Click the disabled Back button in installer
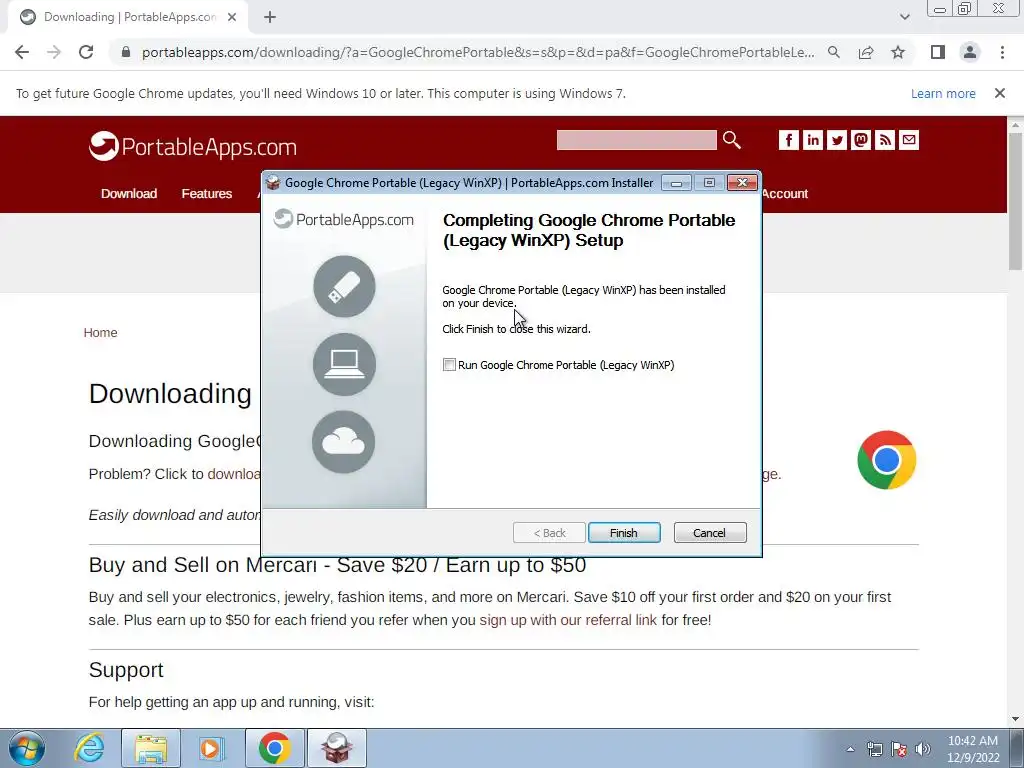 tap(549, 533)
